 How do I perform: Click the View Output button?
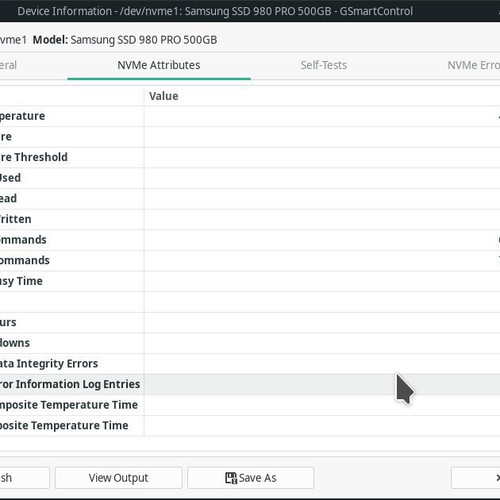[118, 478]
